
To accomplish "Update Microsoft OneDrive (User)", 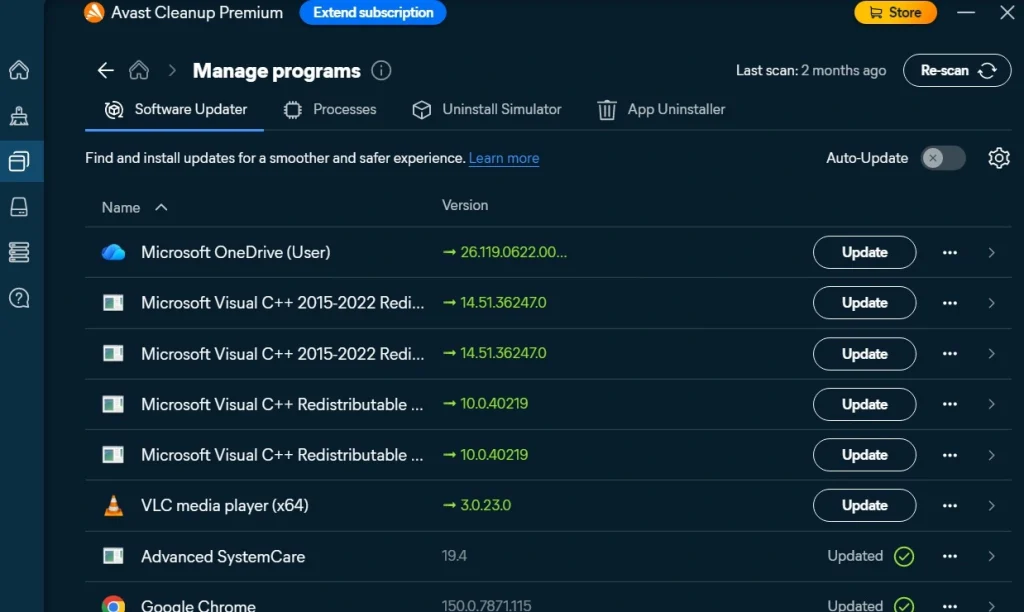I will (x=865, y=252).
